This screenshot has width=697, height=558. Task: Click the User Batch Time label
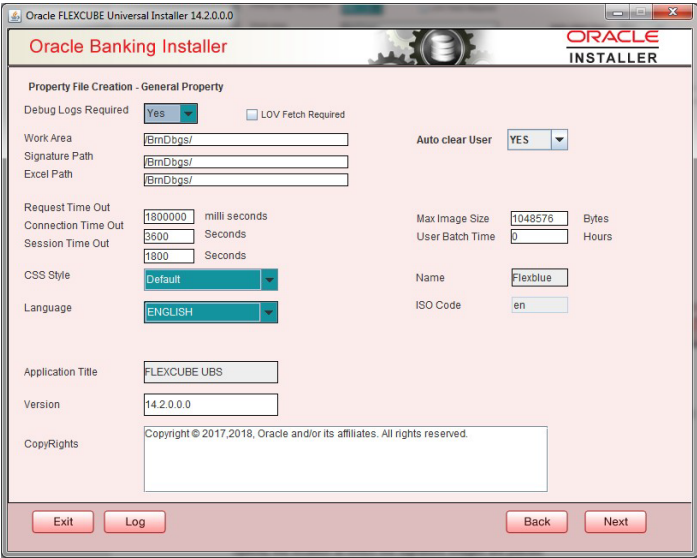tap(456, 237)
